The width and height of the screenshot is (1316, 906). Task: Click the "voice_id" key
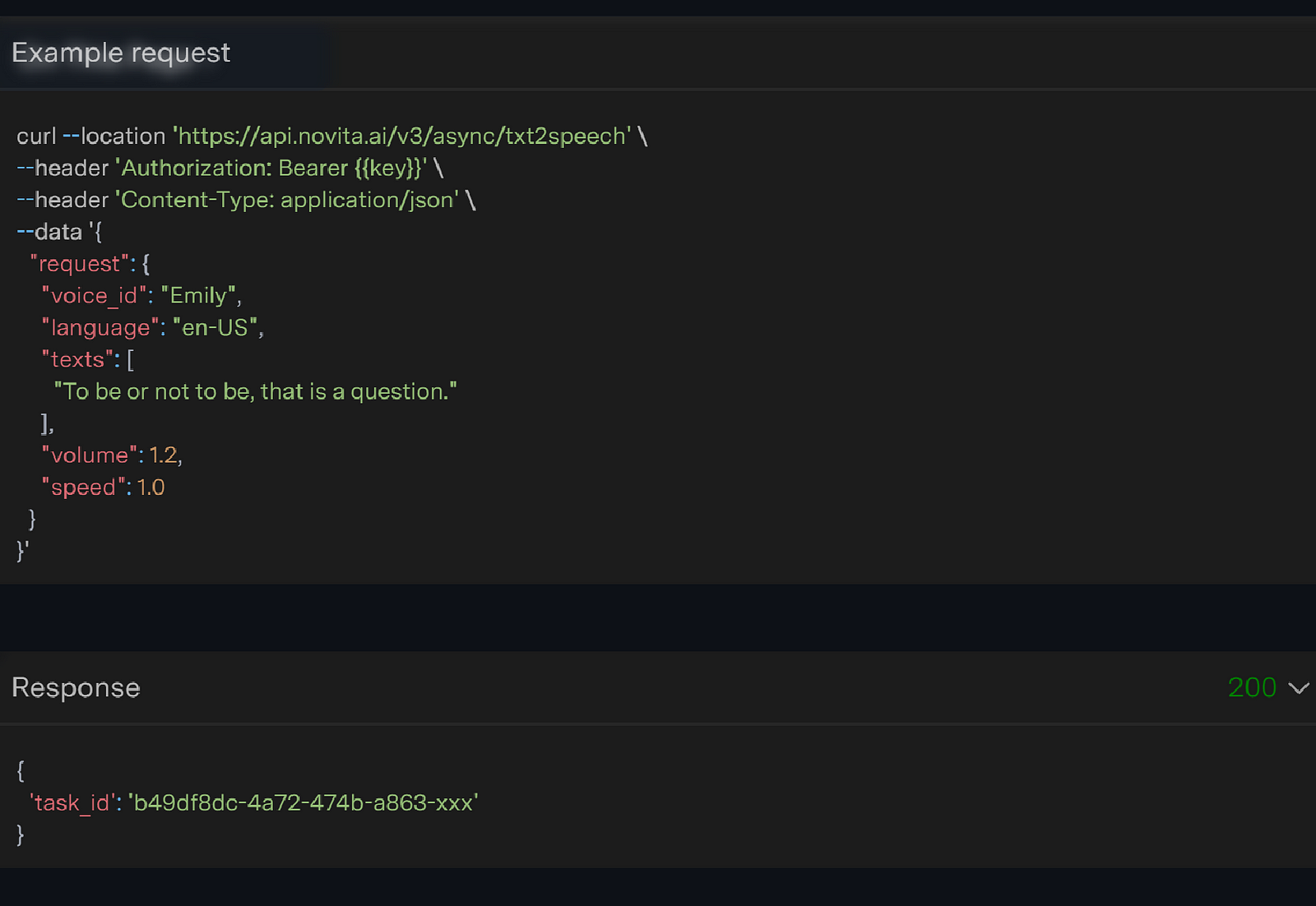pyautogui.click(x=94, y=296)
